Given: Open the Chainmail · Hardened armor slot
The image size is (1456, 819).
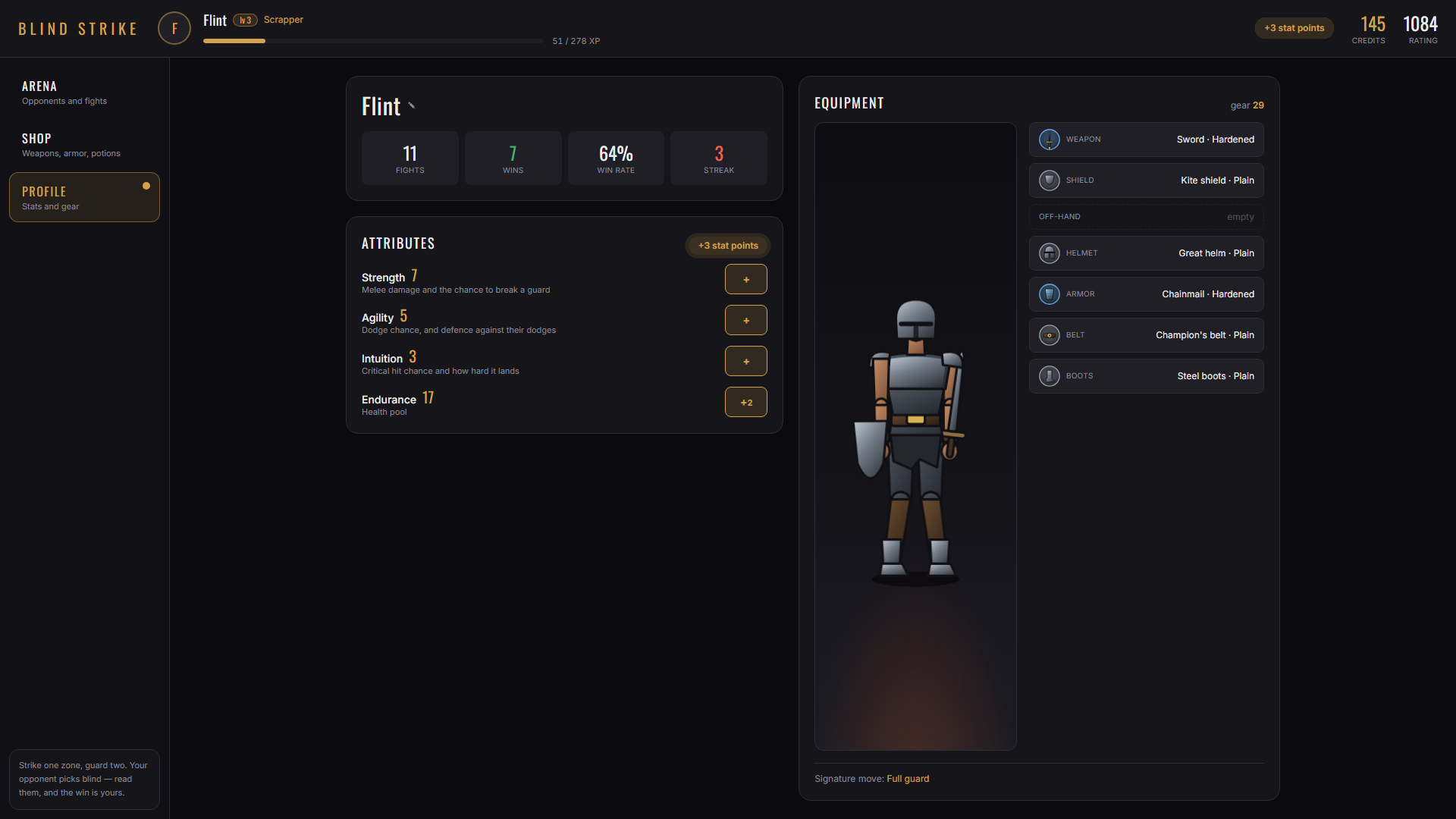Looking at the screenshot, I should 1147,294.
